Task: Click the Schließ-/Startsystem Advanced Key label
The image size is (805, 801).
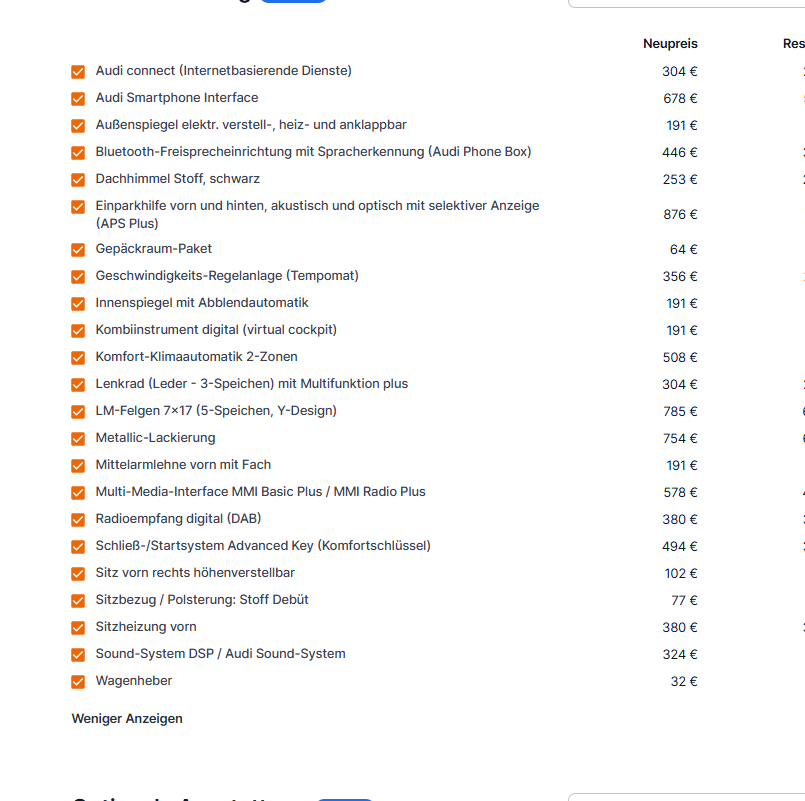Action: click(x=263, y=546)
